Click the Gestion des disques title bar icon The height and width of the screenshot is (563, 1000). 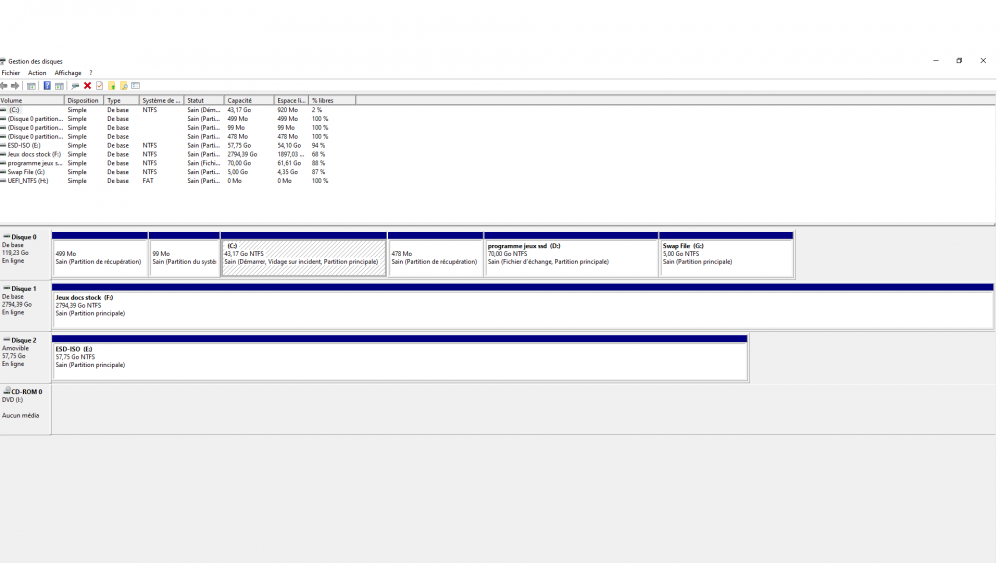click(3, 61)
